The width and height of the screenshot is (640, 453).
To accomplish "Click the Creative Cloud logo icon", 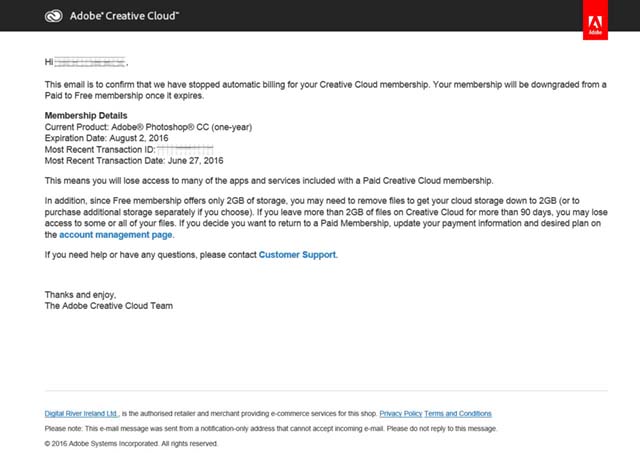I will (x=53, y=16).
